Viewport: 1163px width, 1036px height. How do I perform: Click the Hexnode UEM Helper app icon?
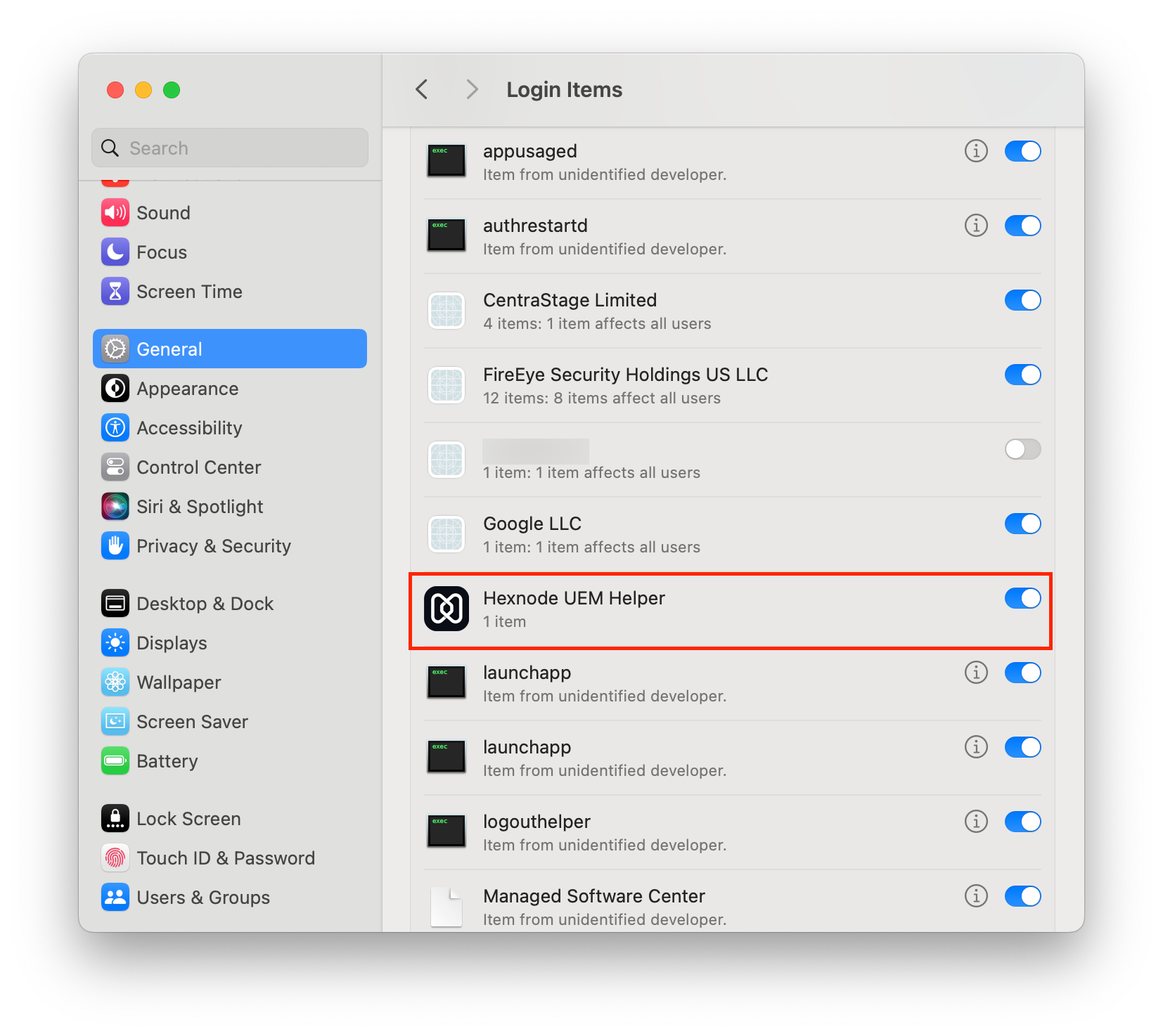pos(446,609)
